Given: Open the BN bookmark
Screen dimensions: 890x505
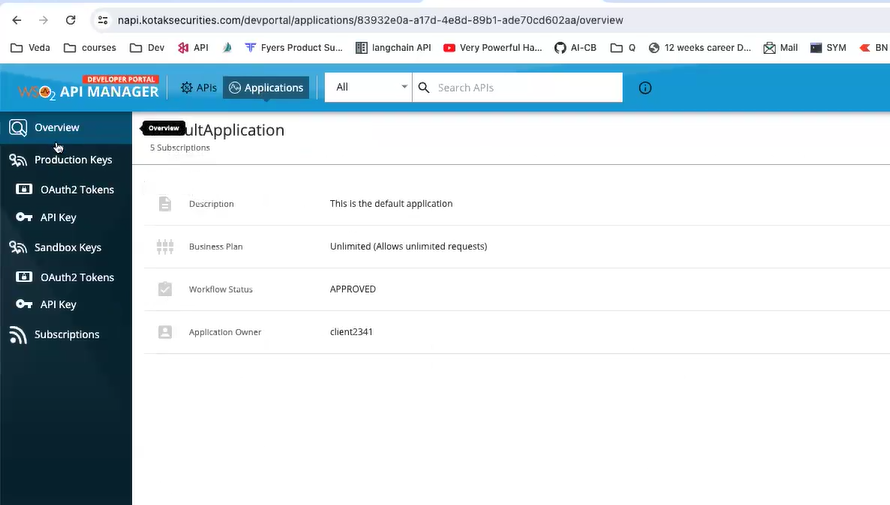Looking at the screenshot, I should tap(874, 48).
